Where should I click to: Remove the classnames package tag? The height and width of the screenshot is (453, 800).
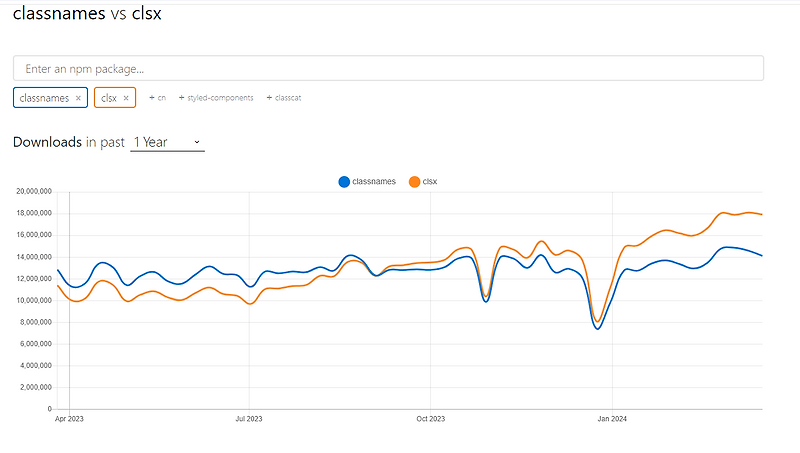(x=78, y=98)
